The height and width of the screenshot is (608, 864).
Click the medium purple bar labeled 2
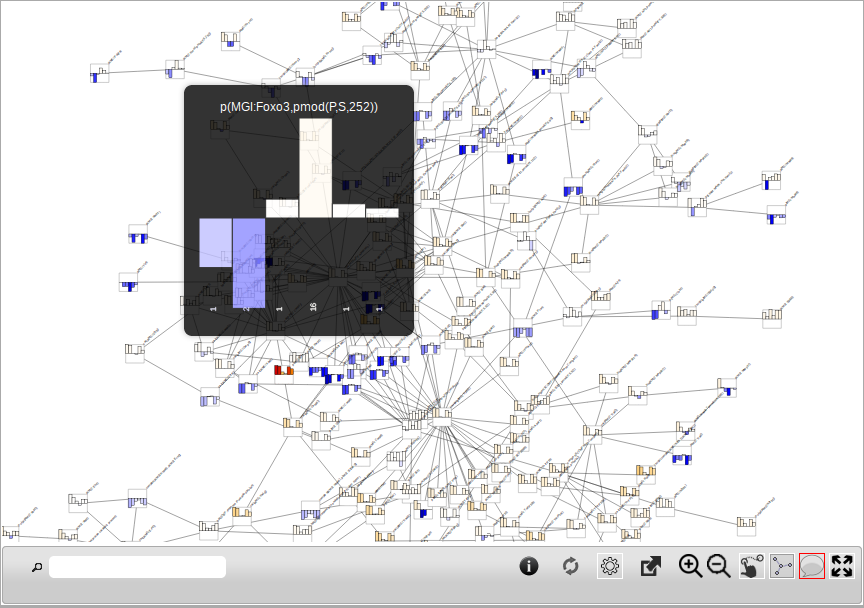pyautogui.click(x=249, y=263)
